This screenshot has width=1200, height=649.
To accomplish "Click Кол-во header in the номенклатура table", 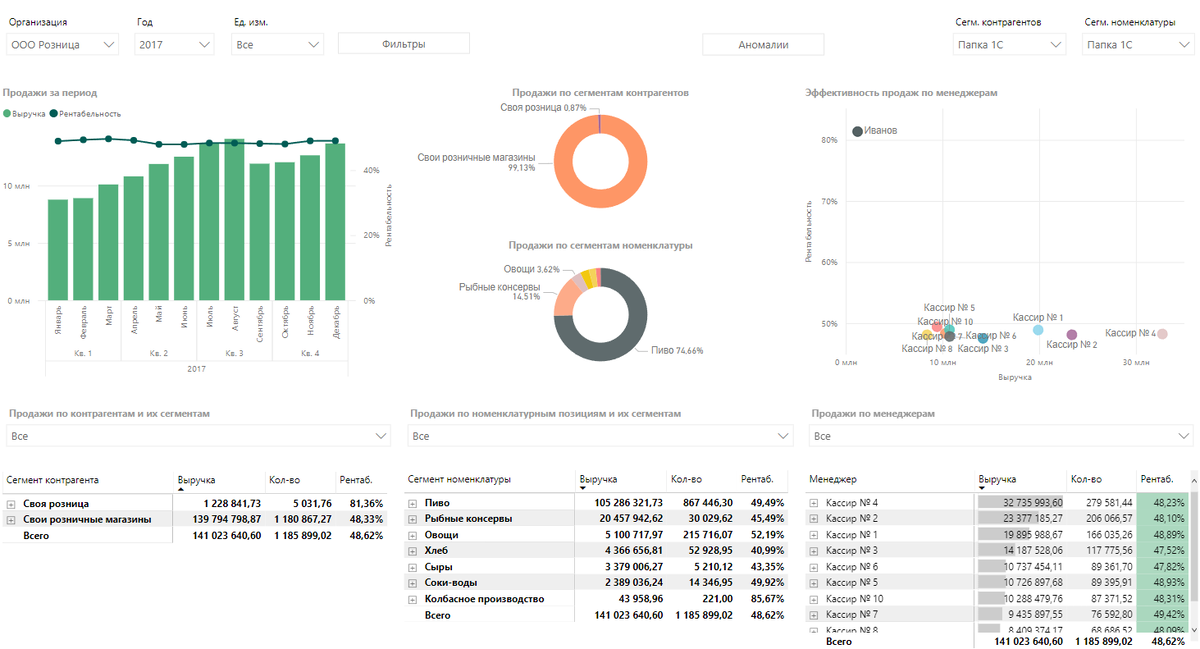I will point(687,480).
